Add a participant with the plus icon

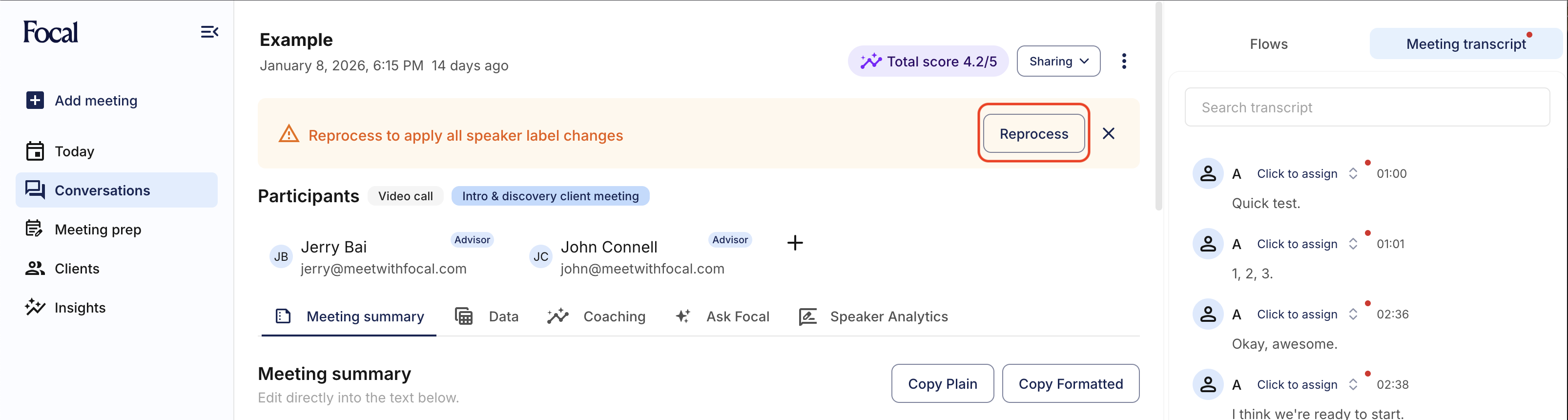tap(795, 243)
